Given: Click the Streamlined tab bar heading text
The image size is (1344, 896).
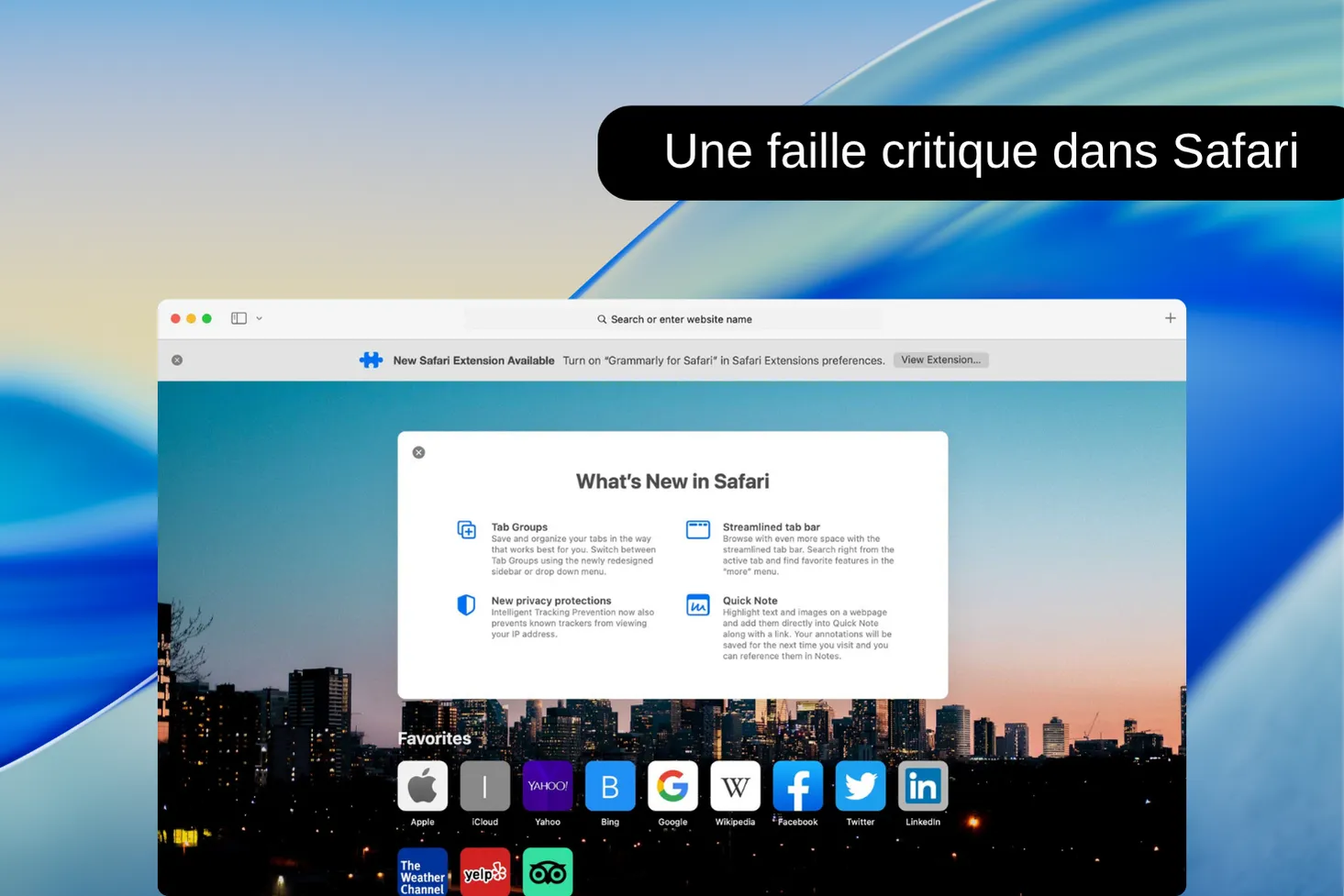Looking at the screenshot, I should (x=772, y=526).
